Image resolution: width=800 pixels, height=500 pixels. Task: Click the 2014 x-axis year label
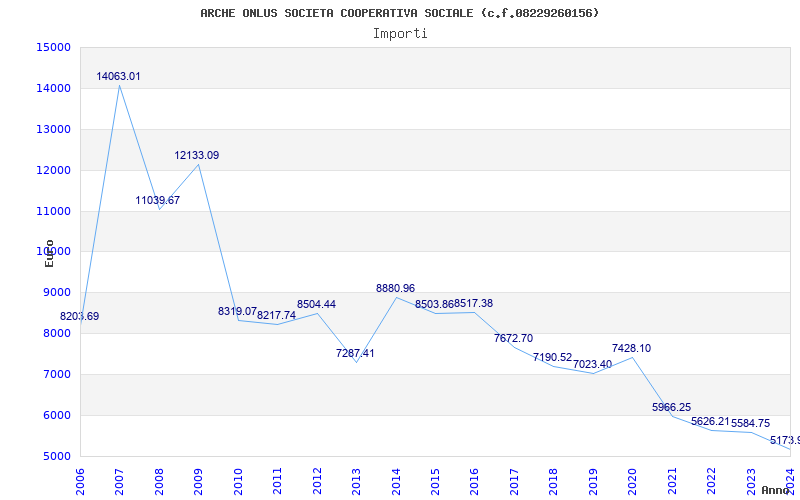pyautogui.click(x=396, y=481)
